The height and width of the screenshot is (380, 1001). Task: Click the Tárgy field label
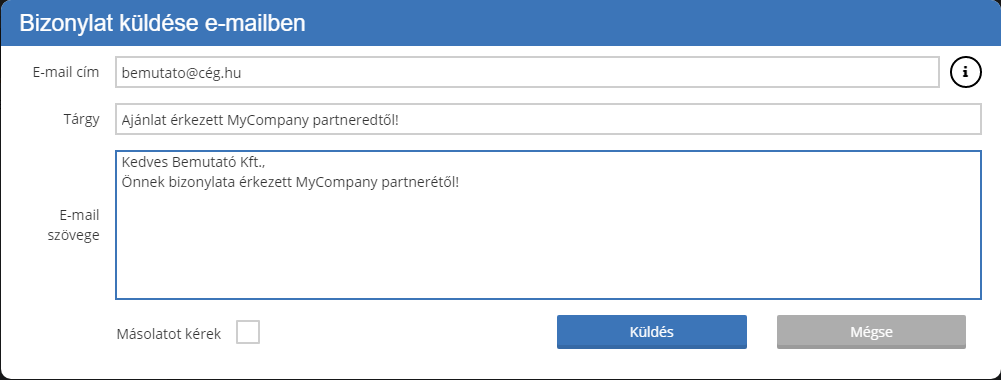tap(81, 119)
